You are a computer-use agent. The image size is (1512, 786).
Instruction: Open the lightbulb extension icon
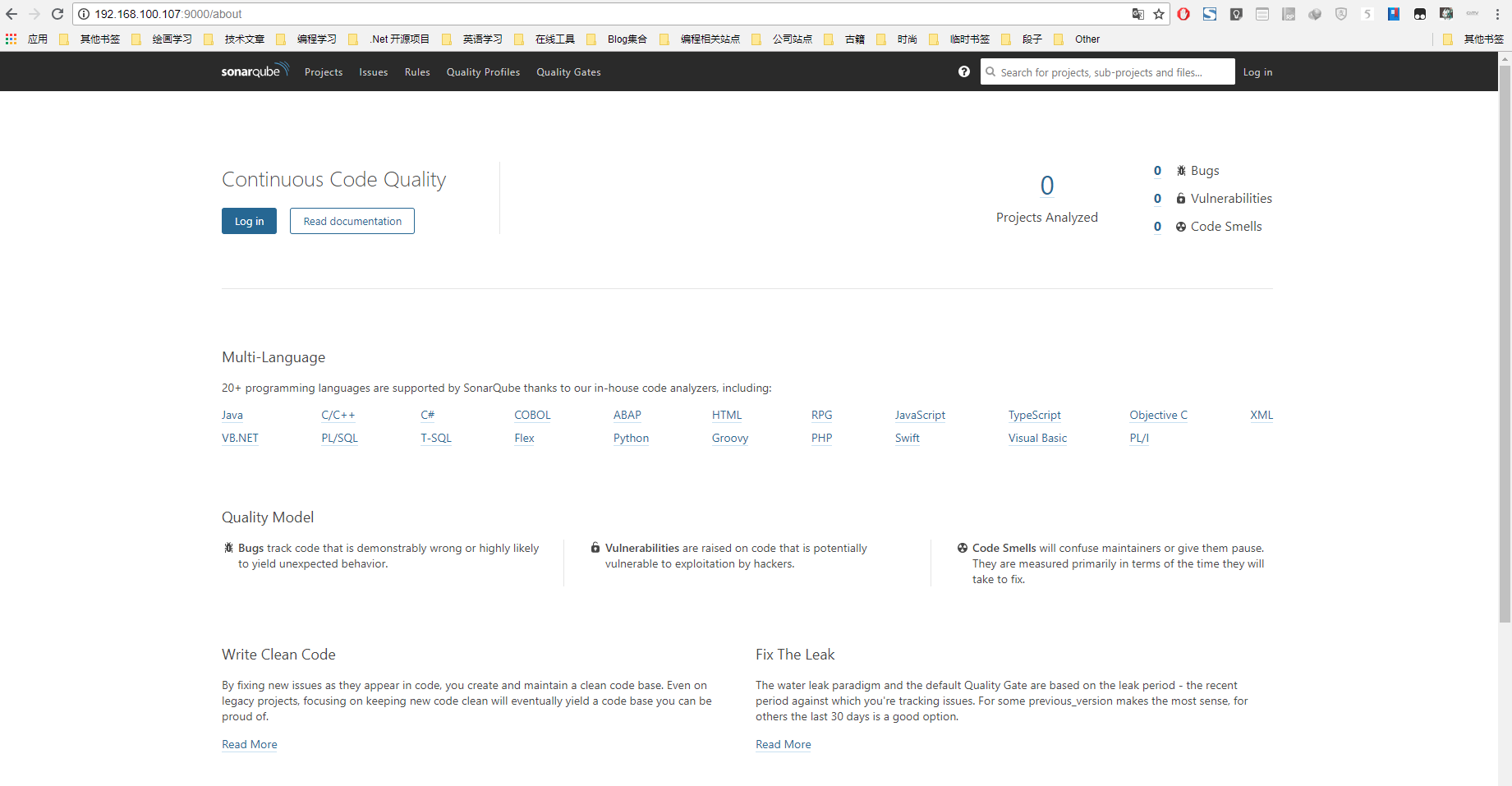pyautogui.click(x=1236, y=14)
